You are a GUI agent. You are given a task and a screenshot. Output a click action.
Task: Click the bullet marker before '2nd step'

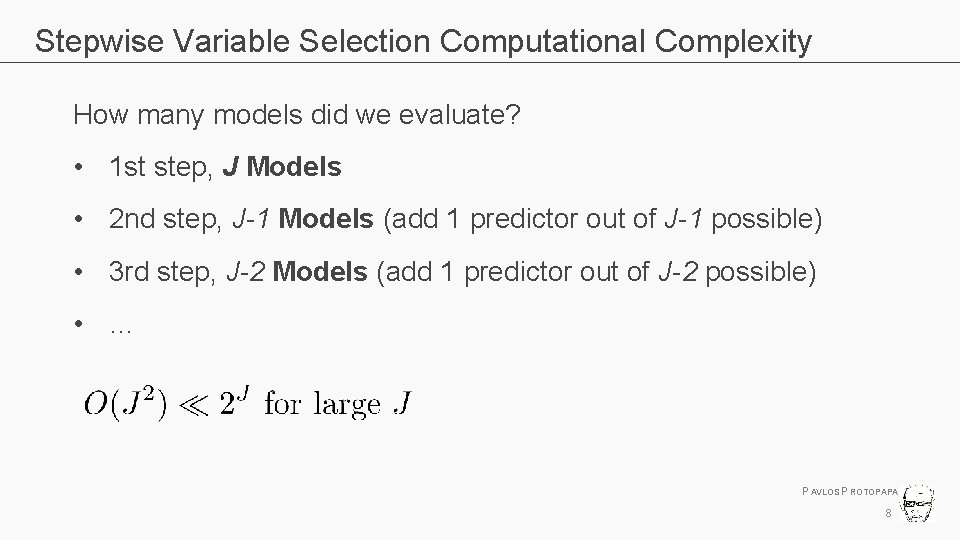[x=78, y=219]
